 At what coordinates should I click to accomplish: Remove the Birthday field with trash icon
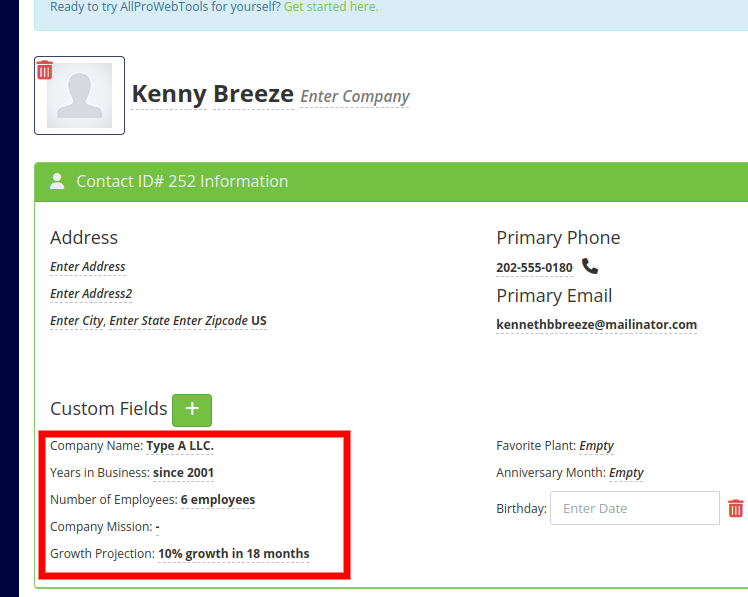click(735, 508)
